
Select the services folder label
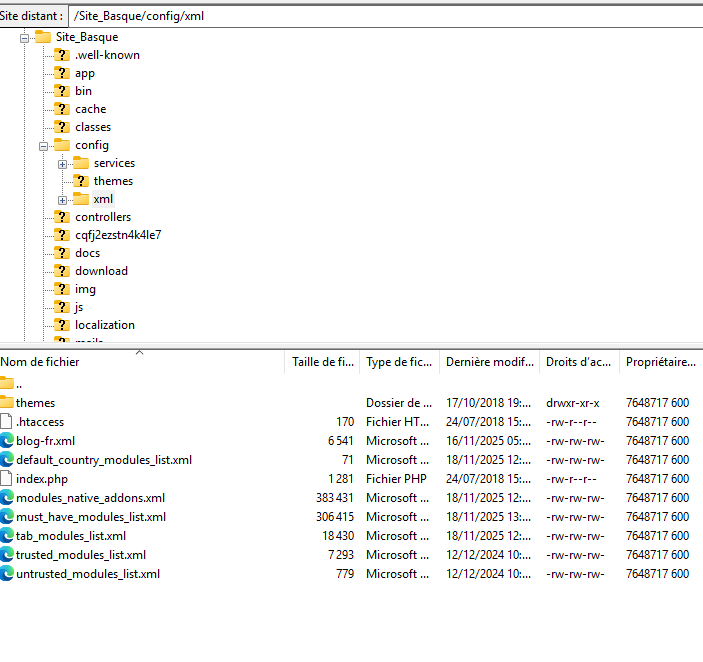point(114,163)
